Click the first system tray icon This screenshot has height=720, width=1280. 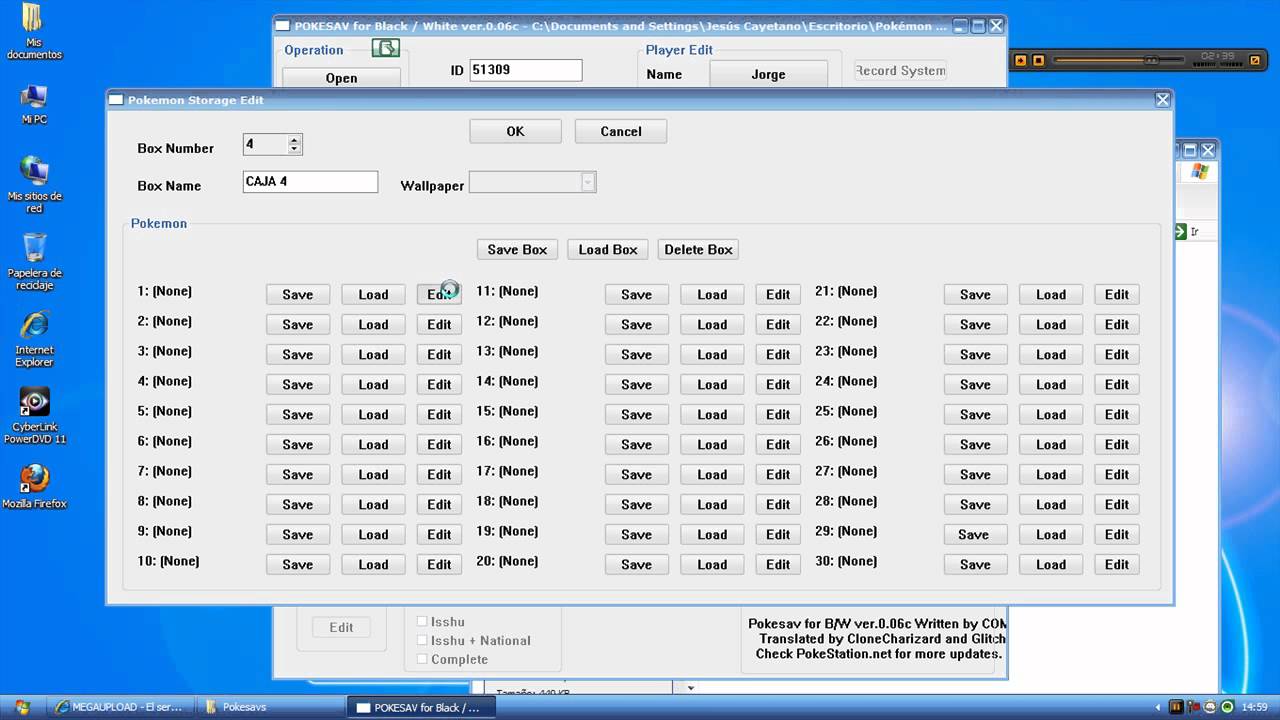click(1176, 707)
